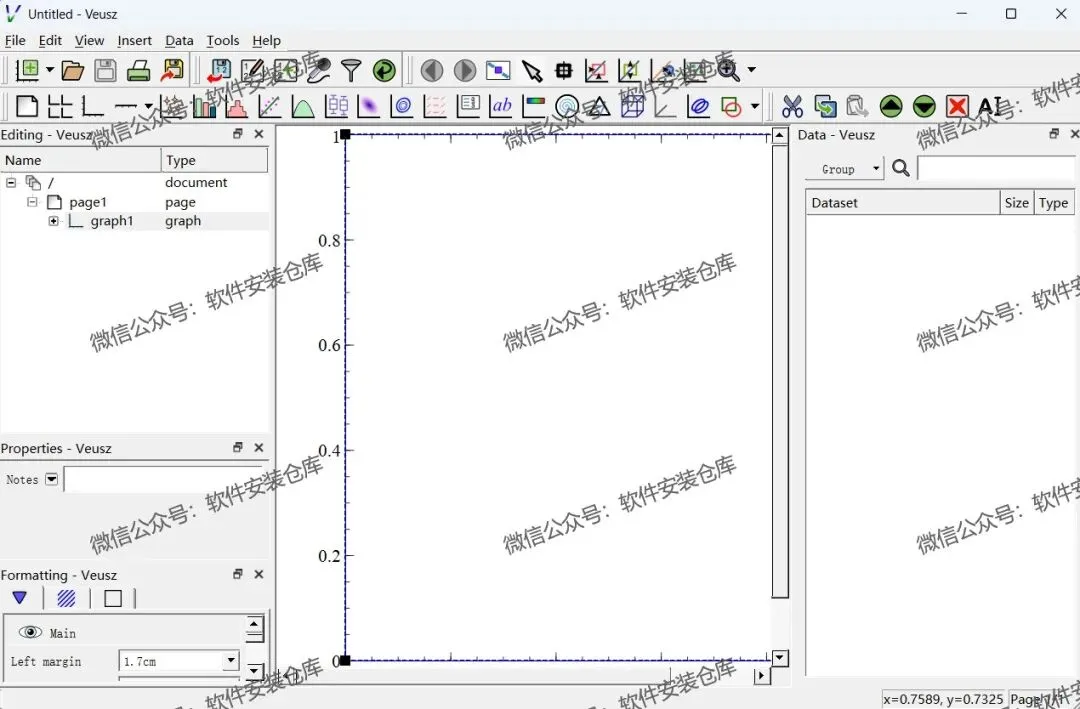Select the background fill hatched tab
This screenshot has height=709, width=1080.
click(x=66, y=598)
